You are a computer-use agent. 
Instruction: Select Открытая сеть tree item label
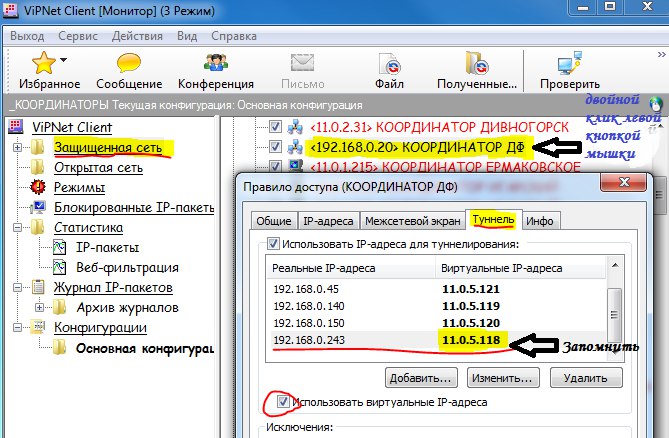point(98,168)
